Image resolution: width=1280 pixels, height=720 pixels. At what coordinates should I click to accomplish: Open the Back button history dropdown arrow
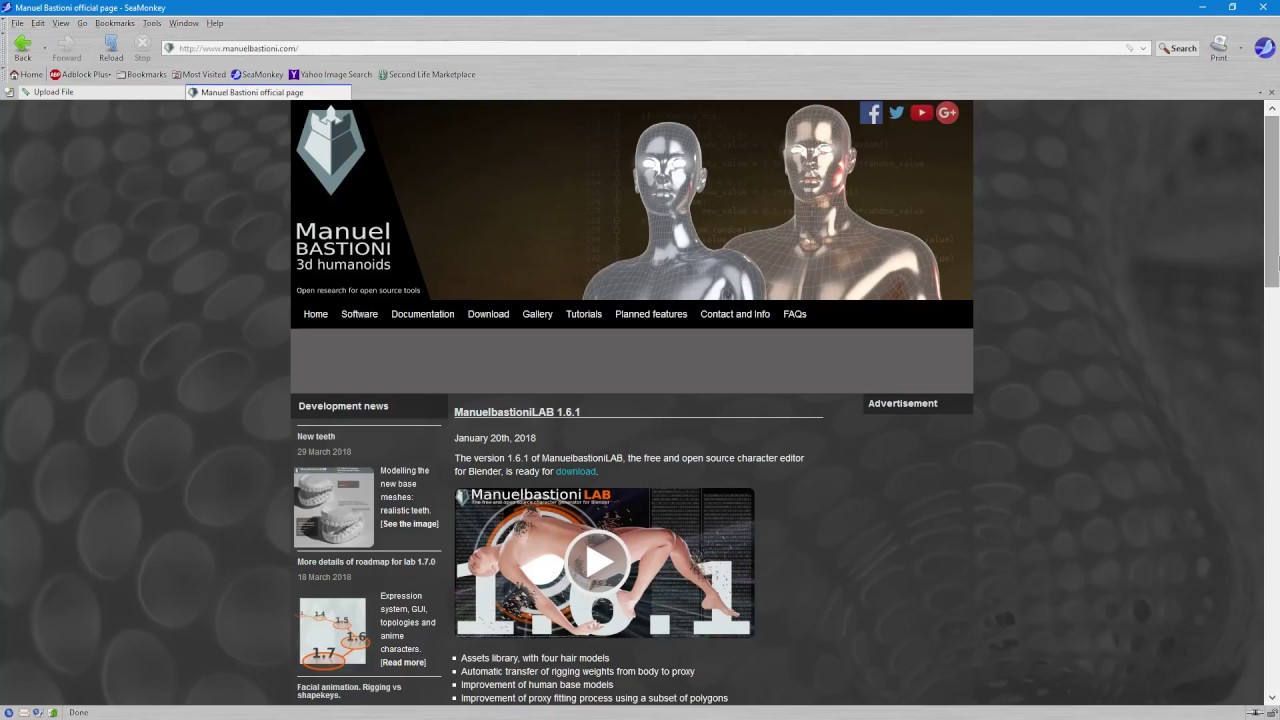(x=44, y=48)
